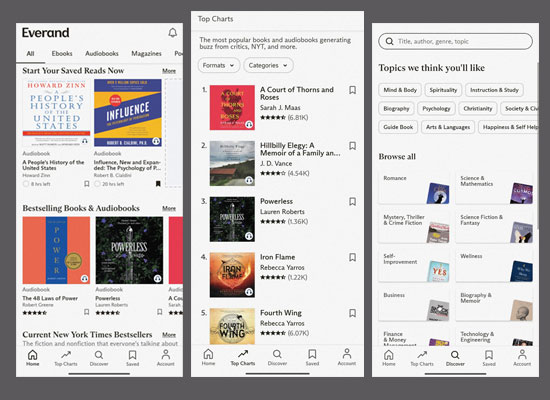The height and width of the screenshot is (400, 550).
Task: Go Home from the Top Charts screen nav
Action: pos(208,357)
